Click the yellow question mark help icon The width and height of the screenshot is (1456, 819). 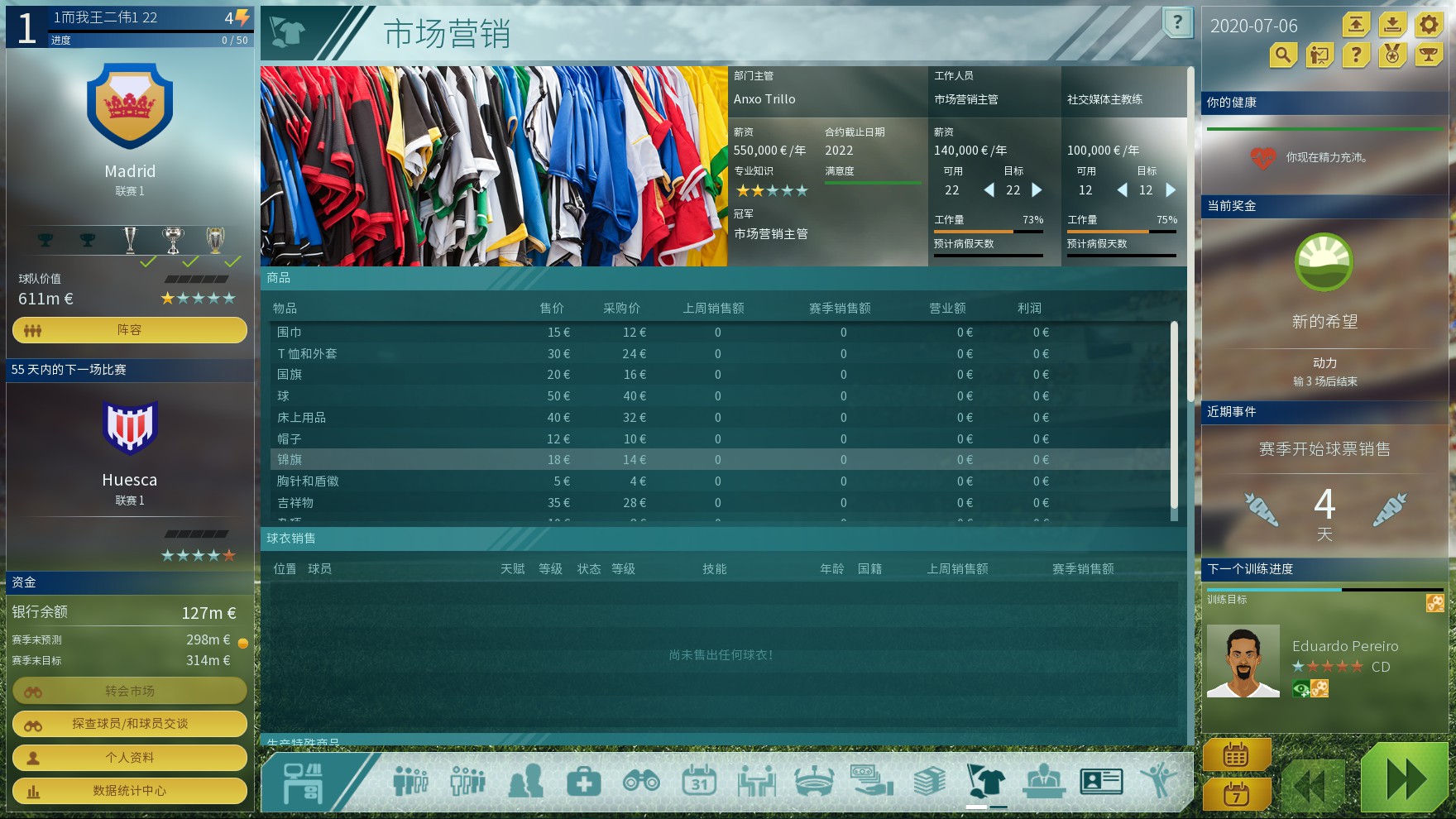(1356, 55)
